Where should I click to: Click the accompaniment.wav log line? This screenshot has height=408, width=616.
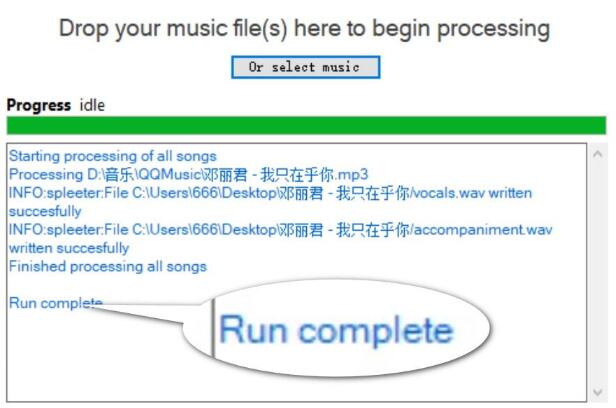click(x=280, y=229)
